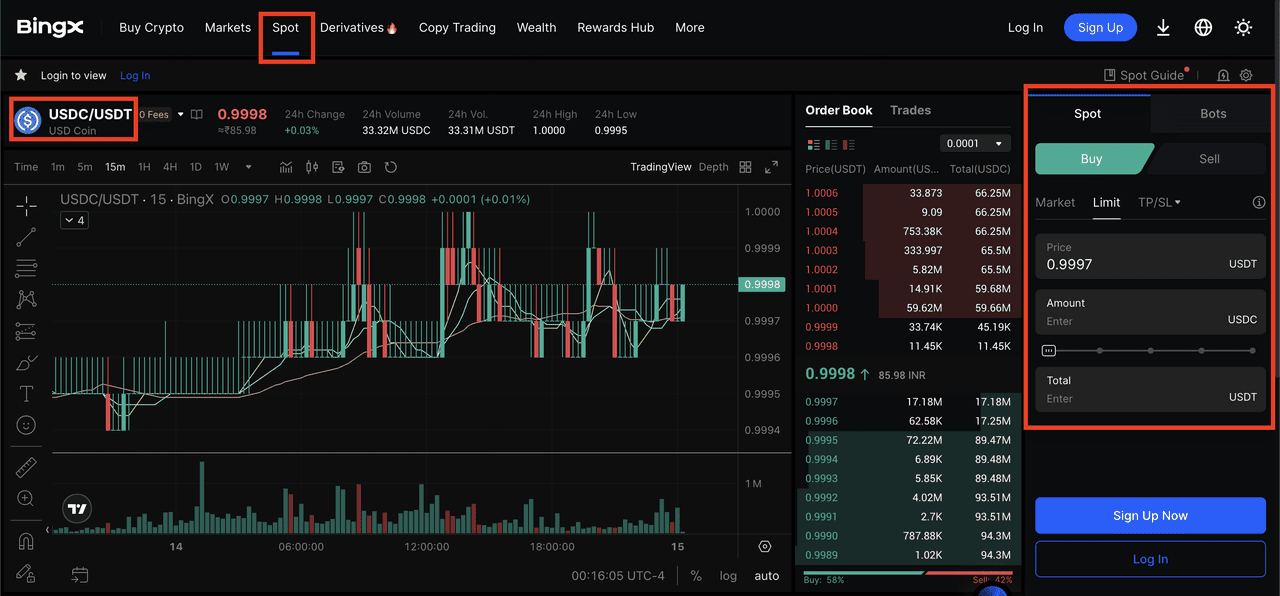Open the chart layout grid icon

pyautogui.click(x=745, y=167)
